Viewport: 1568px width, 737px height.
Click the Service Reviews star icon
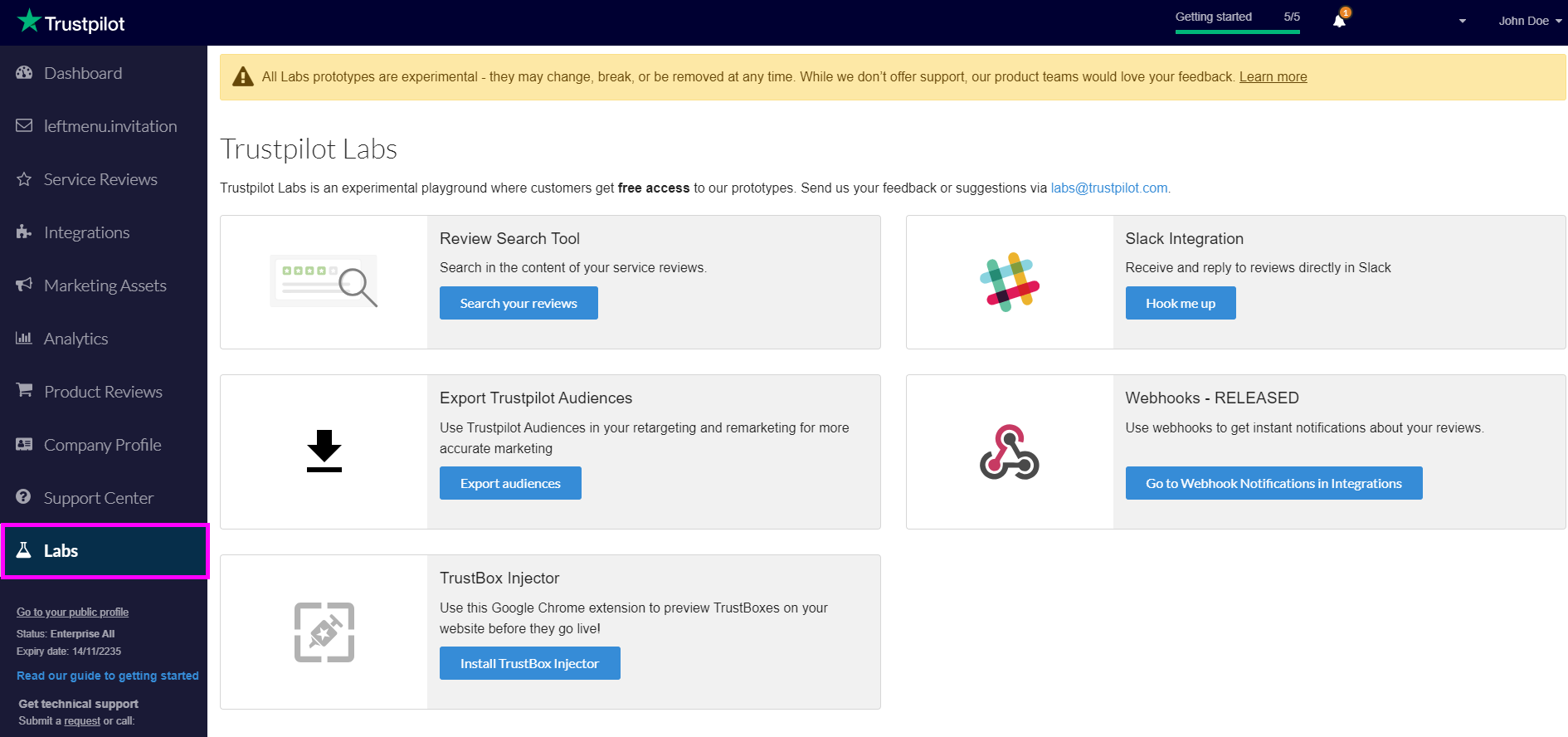pos(24,179)
